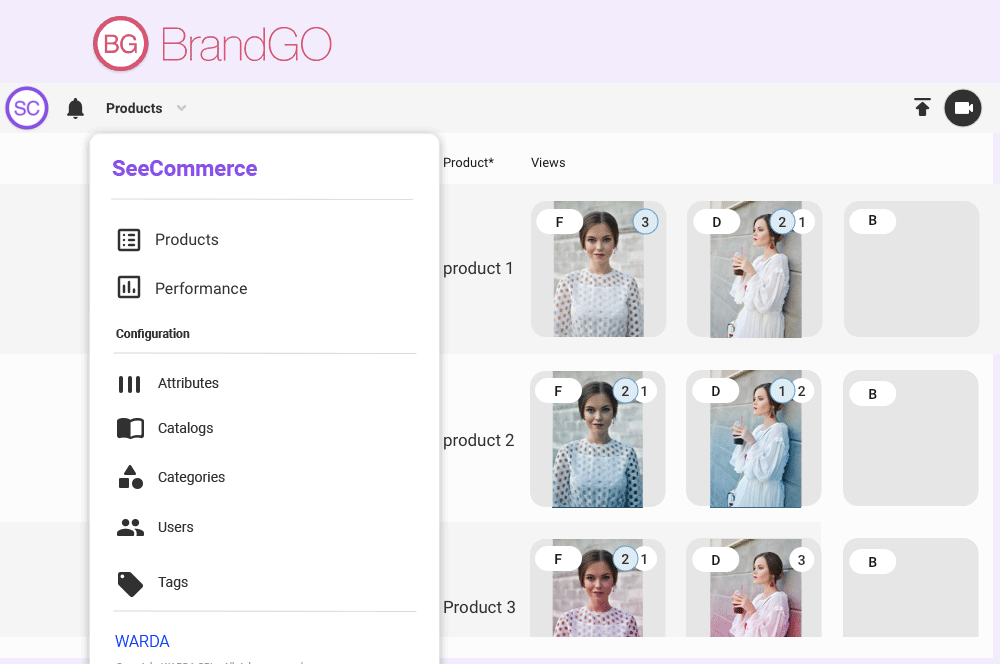Click blue badge 1 on product 2 D view
This screenshot has height=664, width=1000.
782,391
